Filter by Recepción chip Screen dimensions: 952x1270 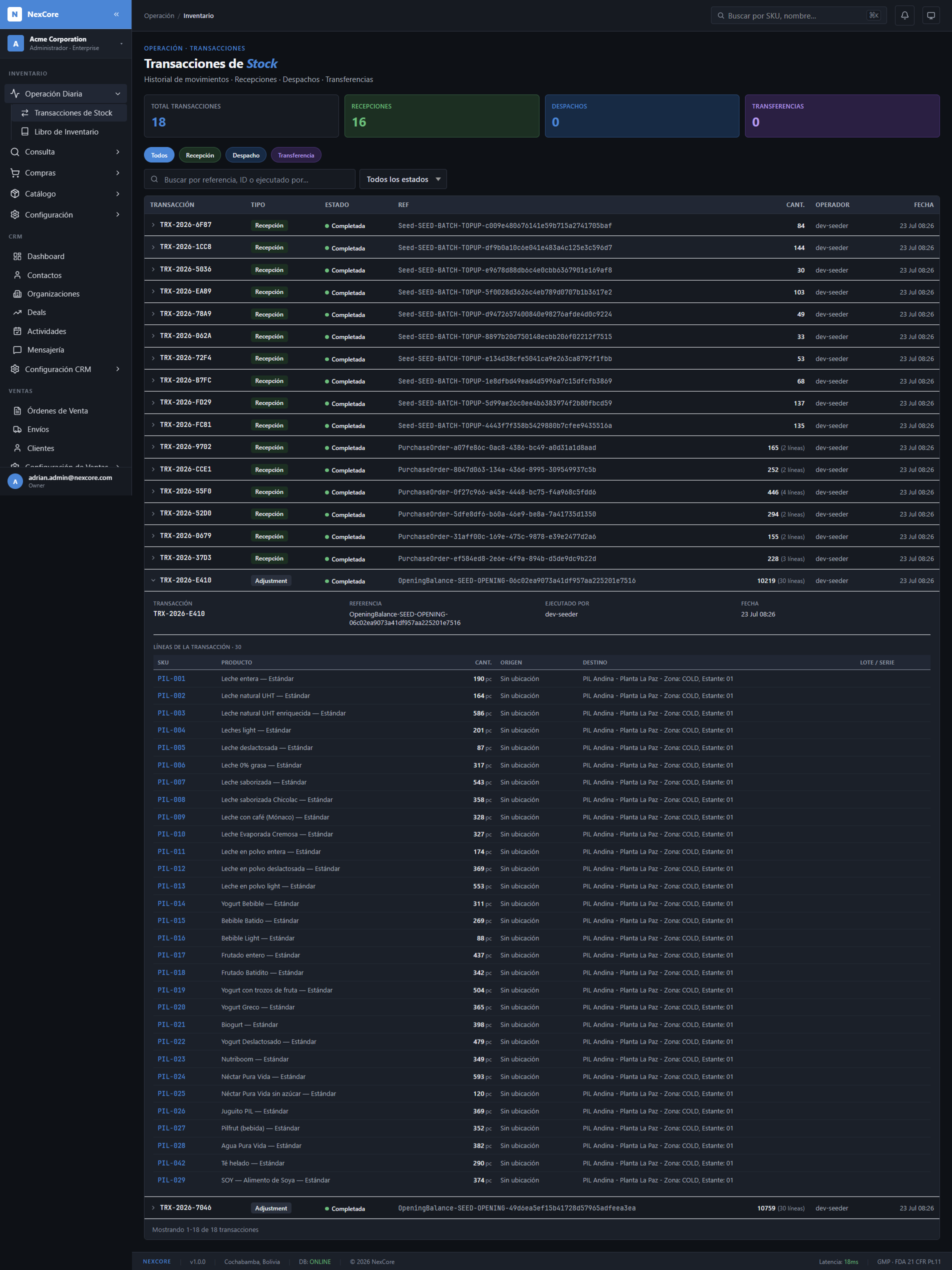pyautogui.click(x=200, y=155)
